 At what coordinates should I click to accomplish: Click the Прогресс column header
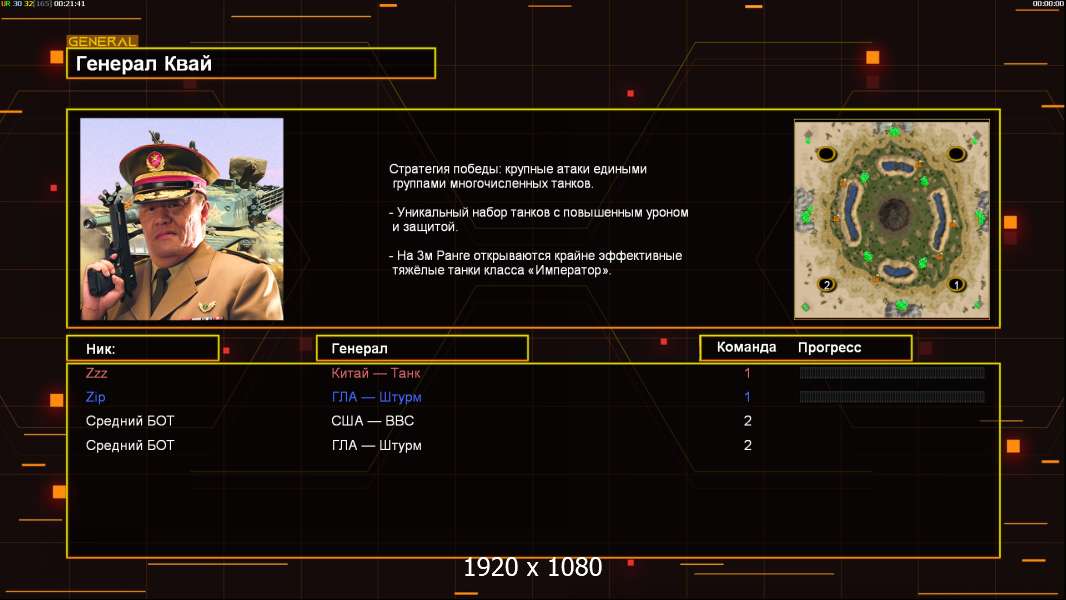(829, 347)
